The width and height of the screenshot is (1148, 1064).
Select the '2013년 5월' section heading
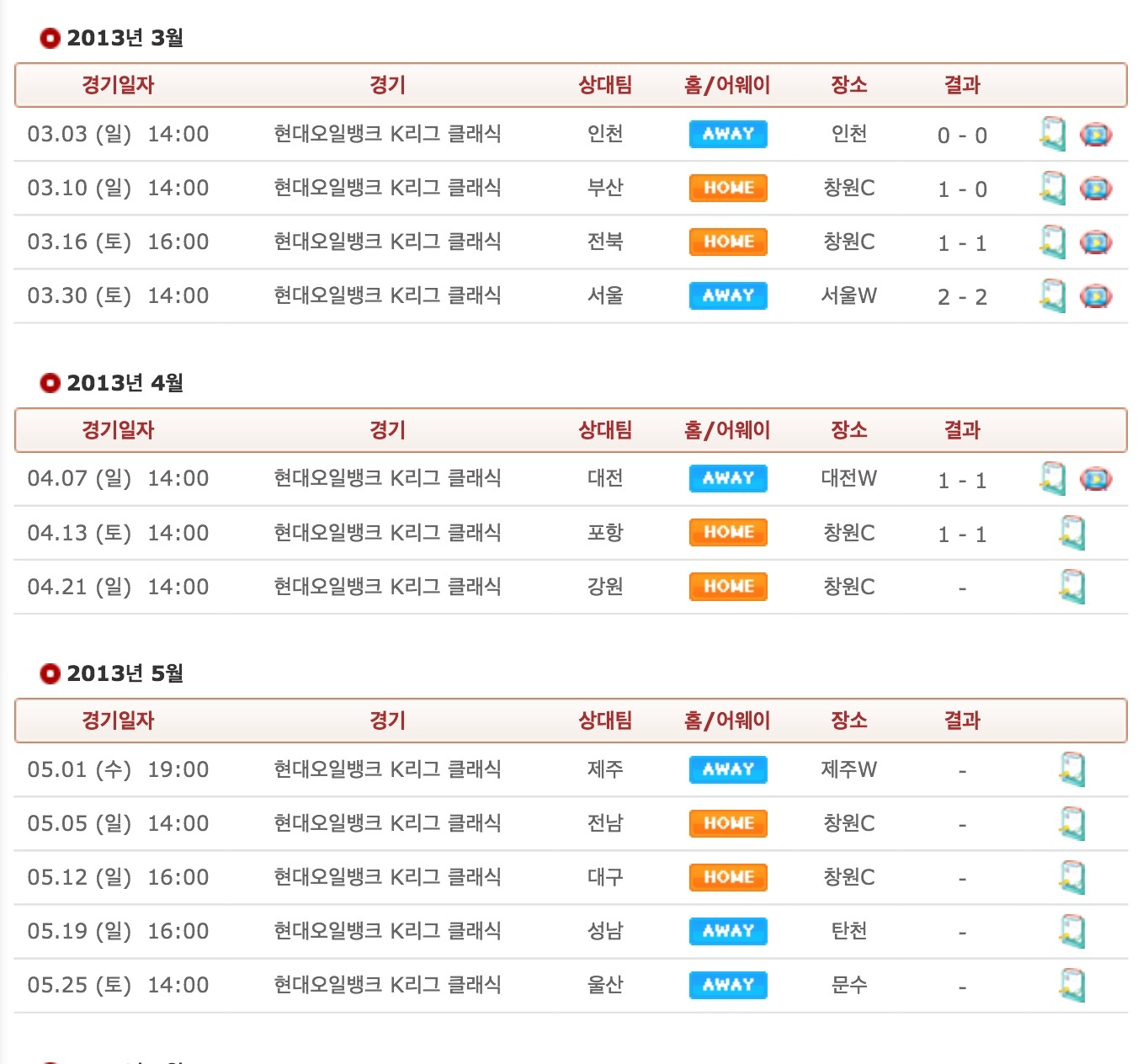click(125, 673)
